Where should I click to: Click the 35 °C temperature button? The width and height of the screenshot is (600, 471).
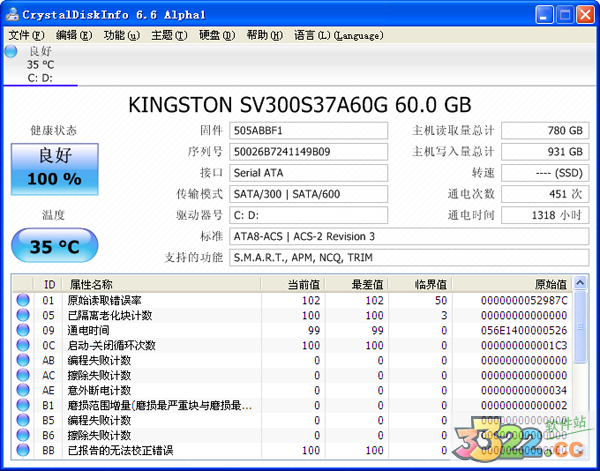tap(55, 245)
